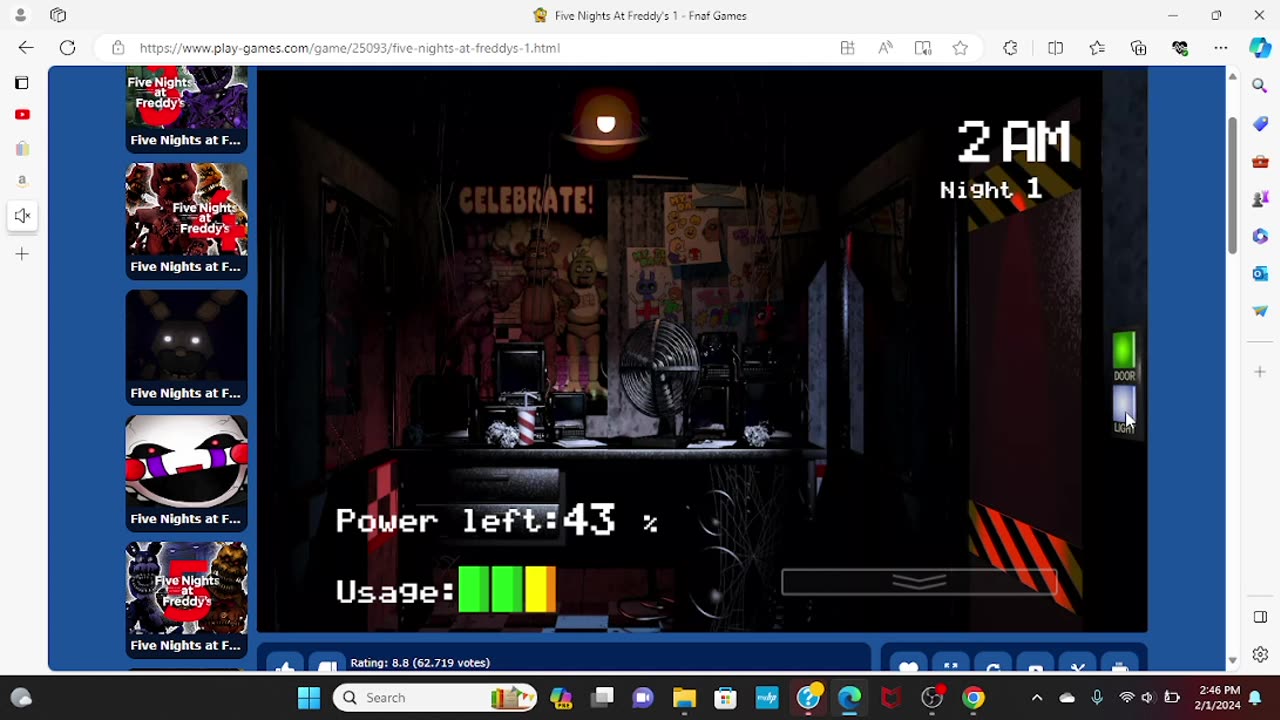Open the YouTube pinned sidebar tab

coord(22,115)
